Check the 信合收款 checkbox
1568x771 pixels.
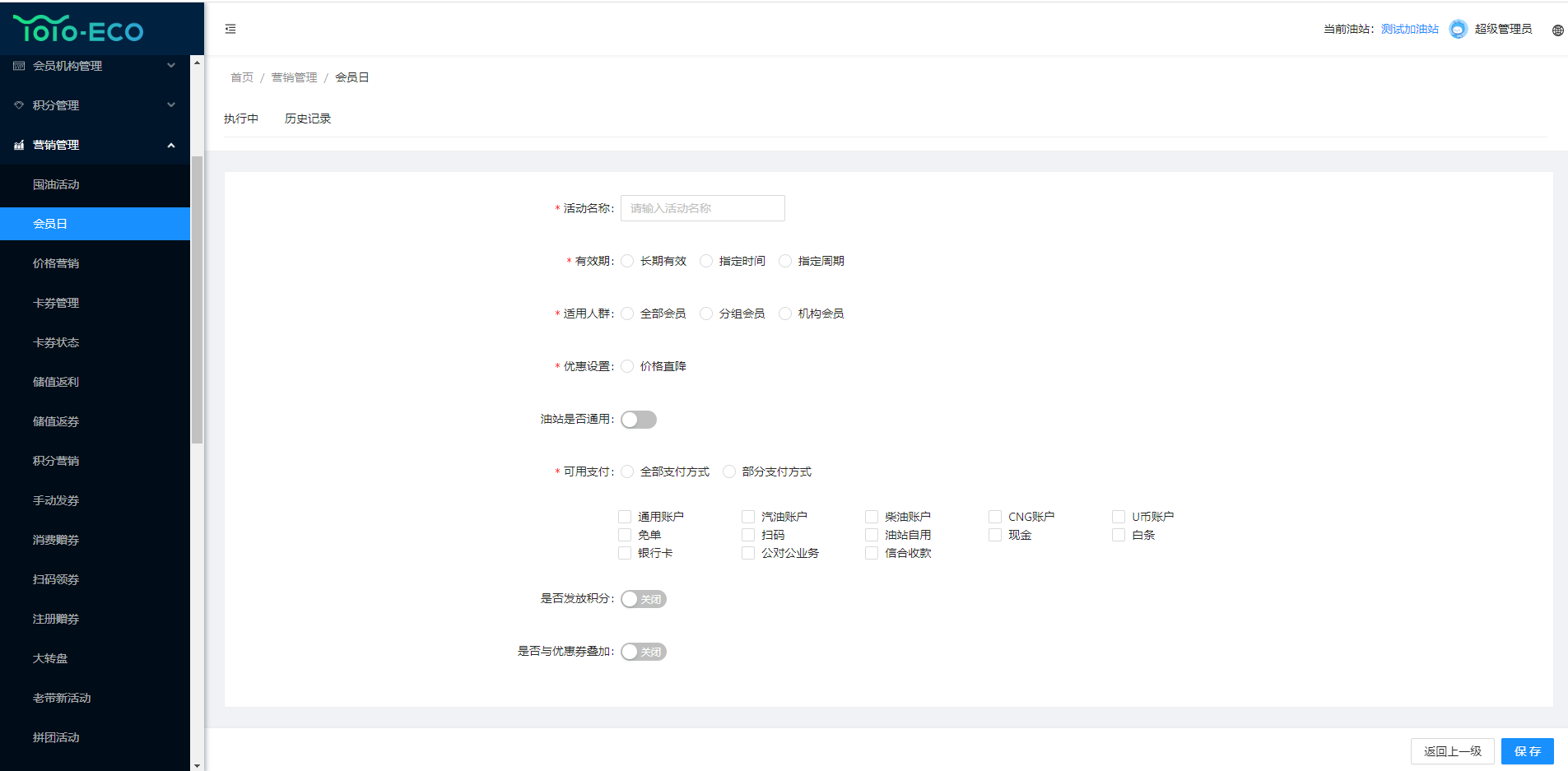(x=872, y=553)
